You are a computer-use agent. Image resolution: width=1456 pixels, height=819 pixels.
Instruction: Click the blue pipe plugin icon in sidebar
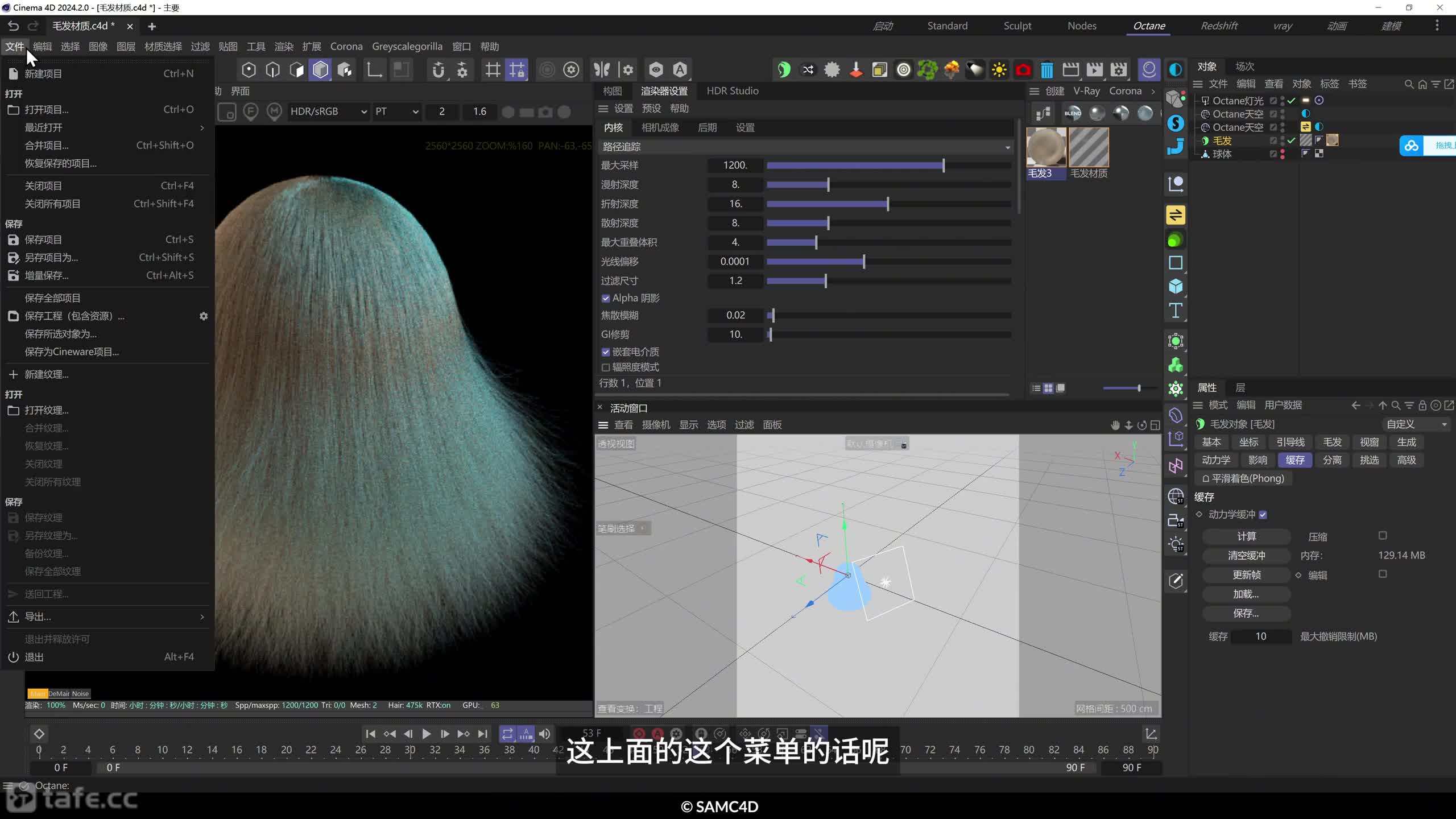pyautogui.click(x=1175, y=147)
